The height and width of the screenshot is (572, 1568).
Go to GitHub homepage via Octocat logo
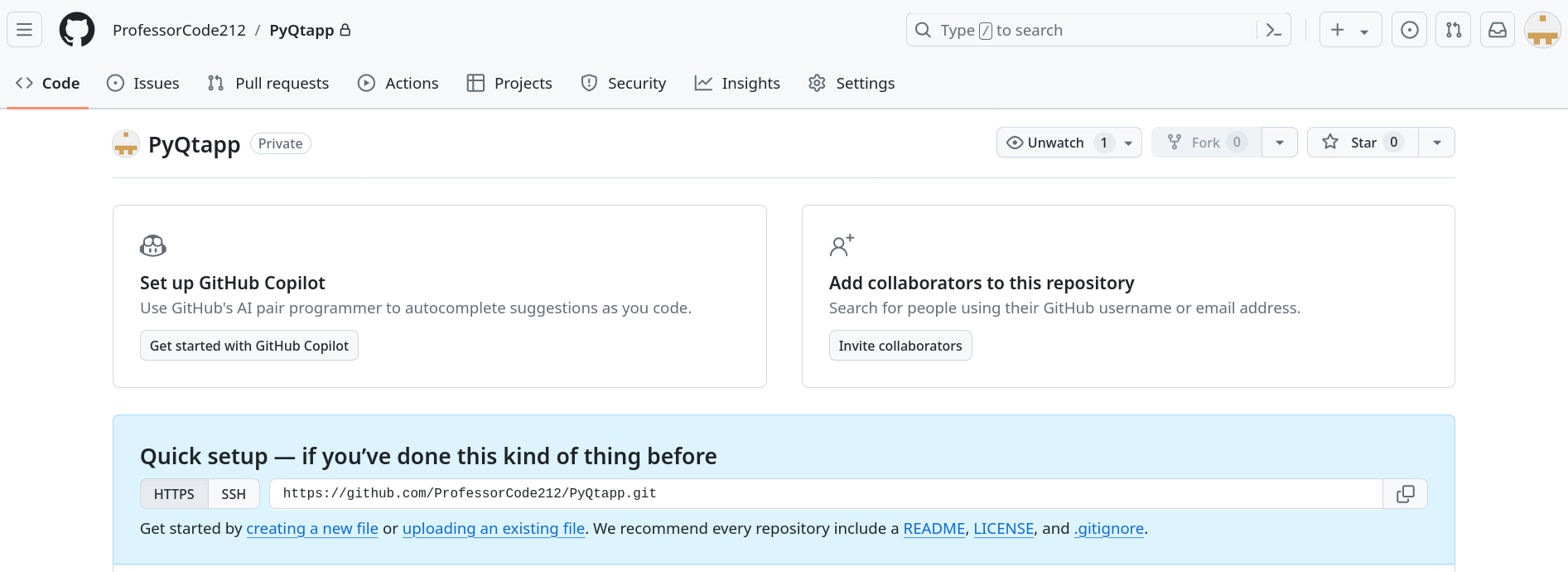pos(77,30)
